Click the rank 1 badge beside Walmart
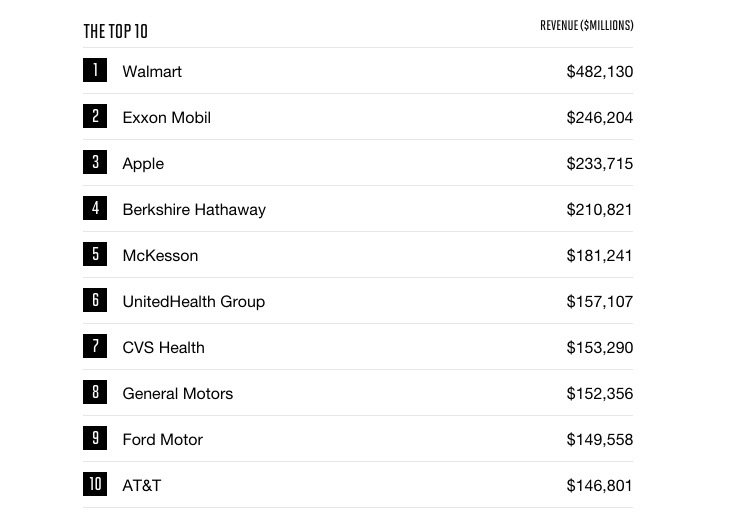 click(x=95, y=70)
